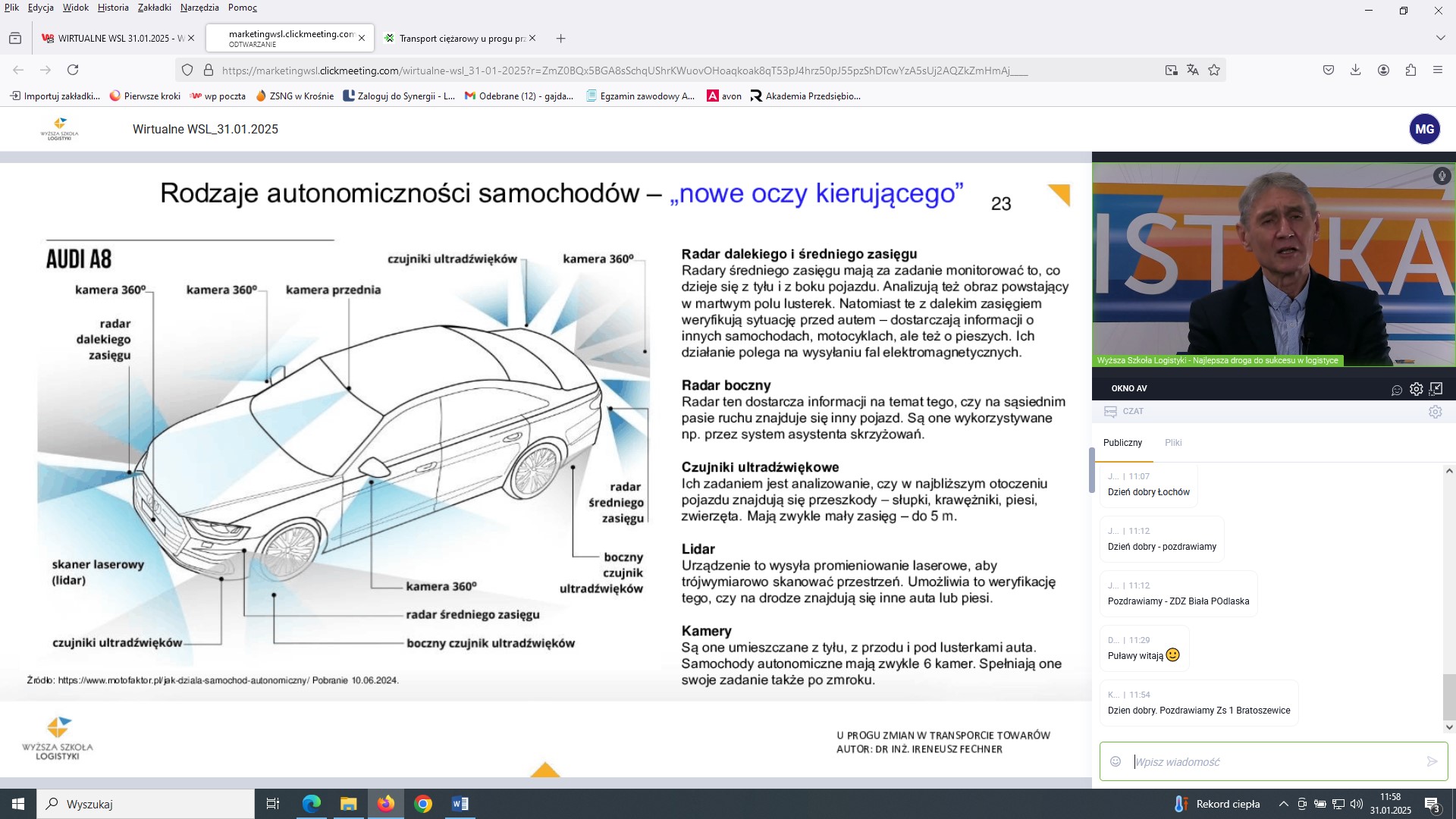Open Microsoft Edge from the taskbar

(x=311, y=804)
